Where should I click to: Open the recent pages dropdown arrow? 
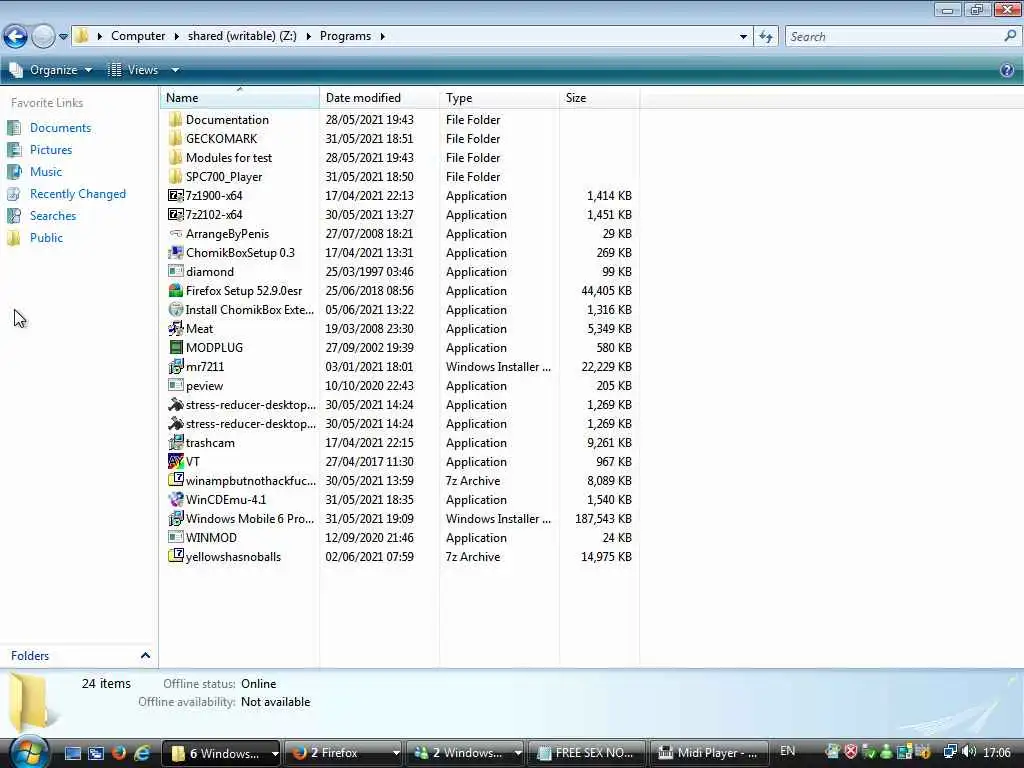(x=63, y=37)
